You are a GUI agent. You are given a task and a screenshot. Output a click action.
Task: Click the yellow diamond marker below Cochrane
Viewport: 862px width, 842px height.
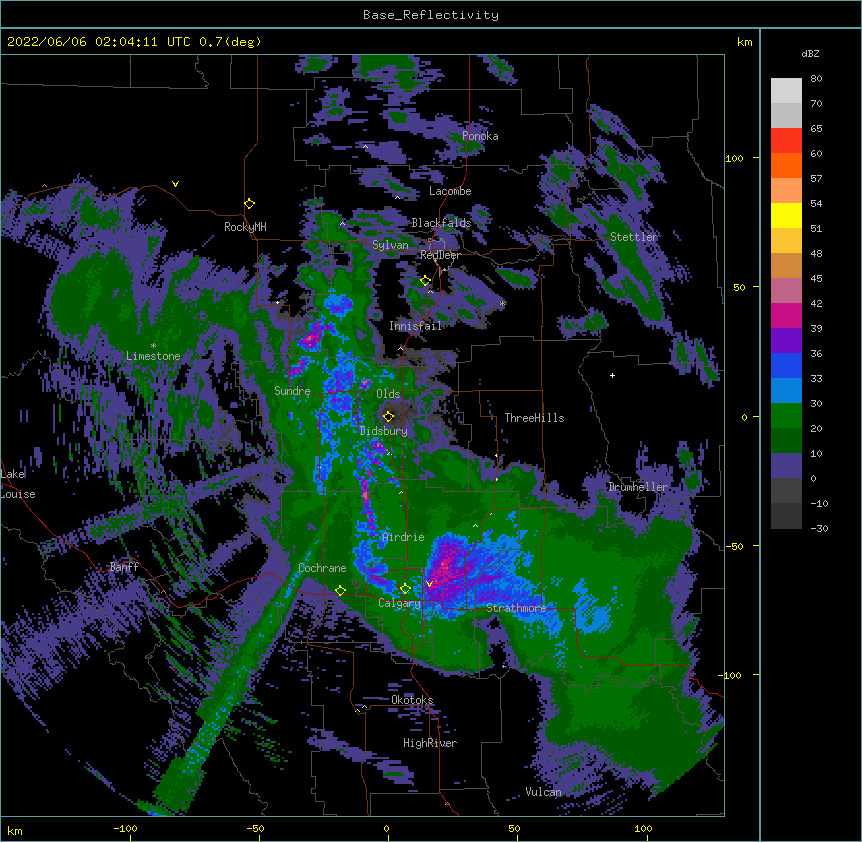(340, 590)
